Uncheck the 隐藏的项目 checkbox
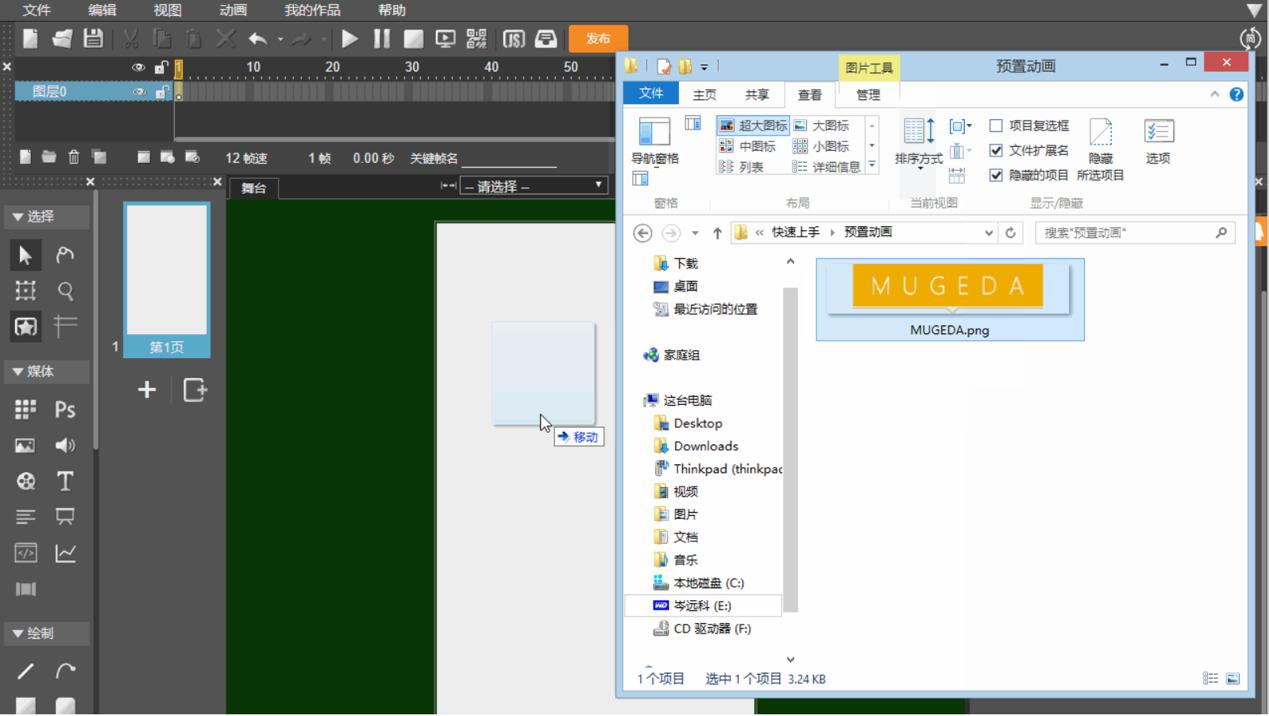 click(x=996, y=175)
